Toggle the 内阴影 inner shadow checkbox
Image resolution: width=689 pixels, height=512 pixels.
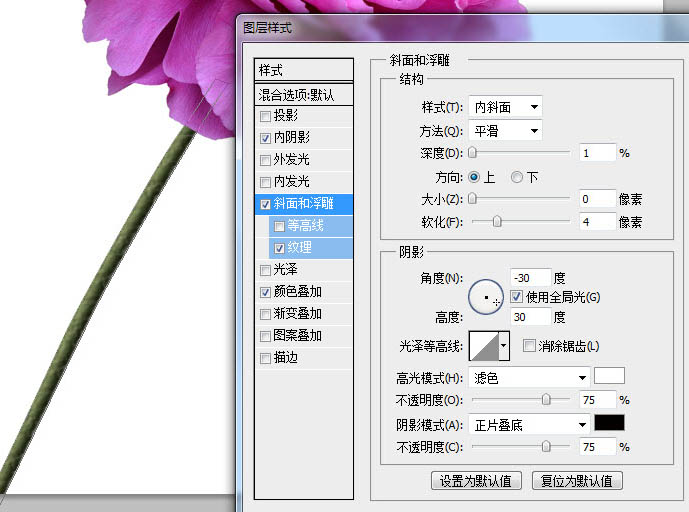coord(265,138)
